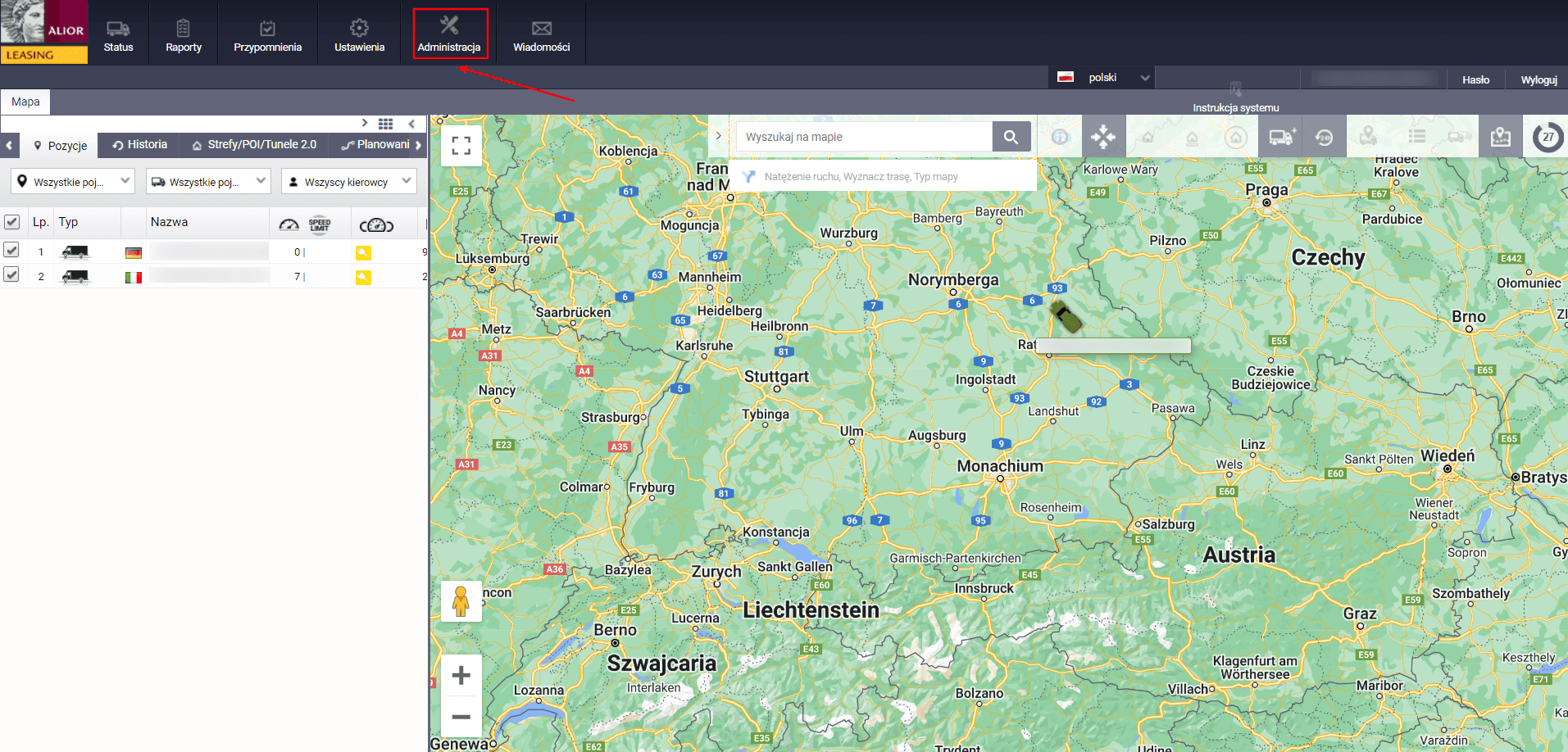Image resolution: width=1568 pixels, height=752 pixels.
Task: Drop Street View pegman on map
Action: [x=461, y=601]
